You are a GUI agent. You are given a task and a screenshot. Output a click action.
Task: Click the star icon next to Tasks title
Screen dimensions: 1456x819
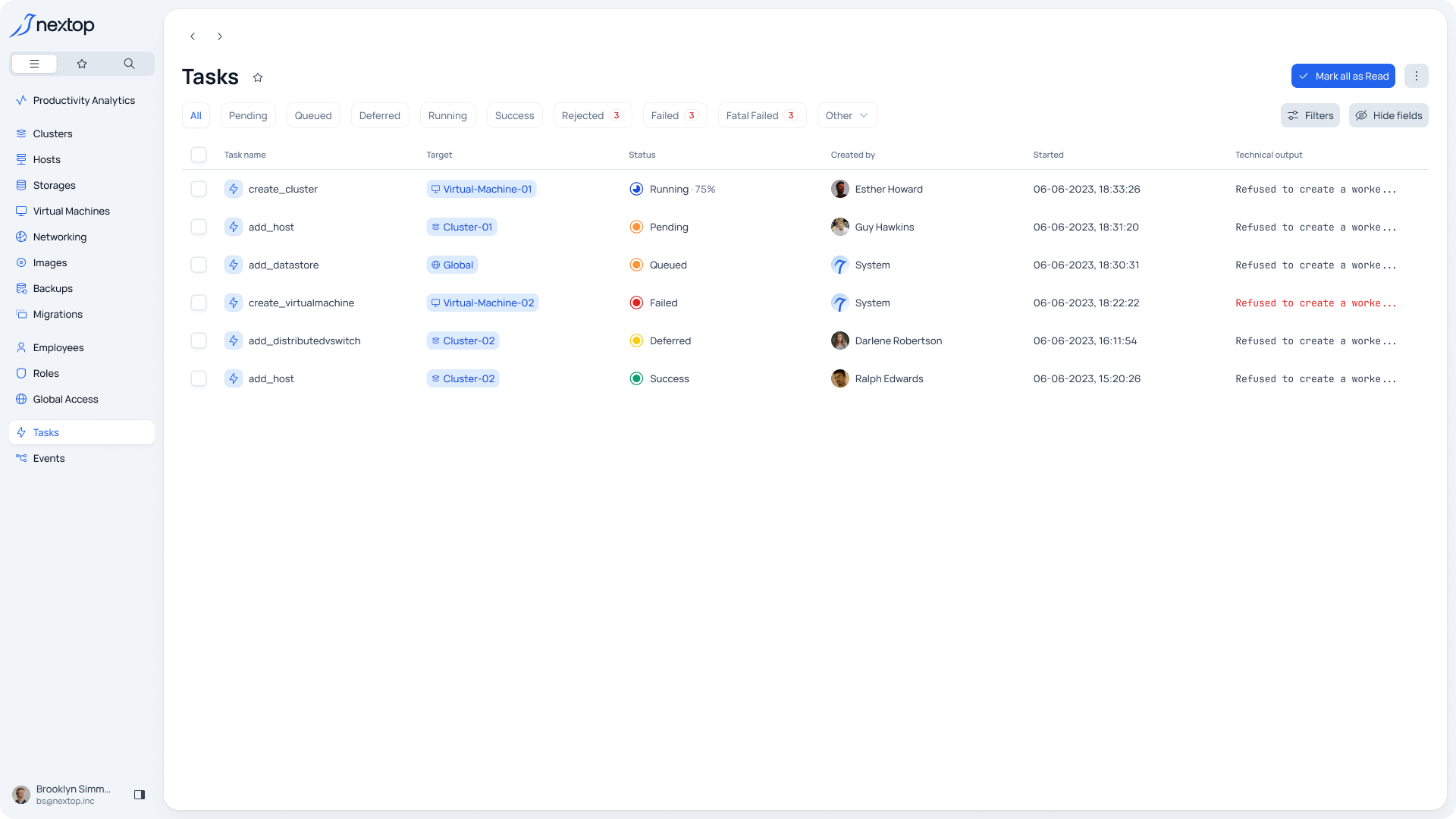coord(257,77)
